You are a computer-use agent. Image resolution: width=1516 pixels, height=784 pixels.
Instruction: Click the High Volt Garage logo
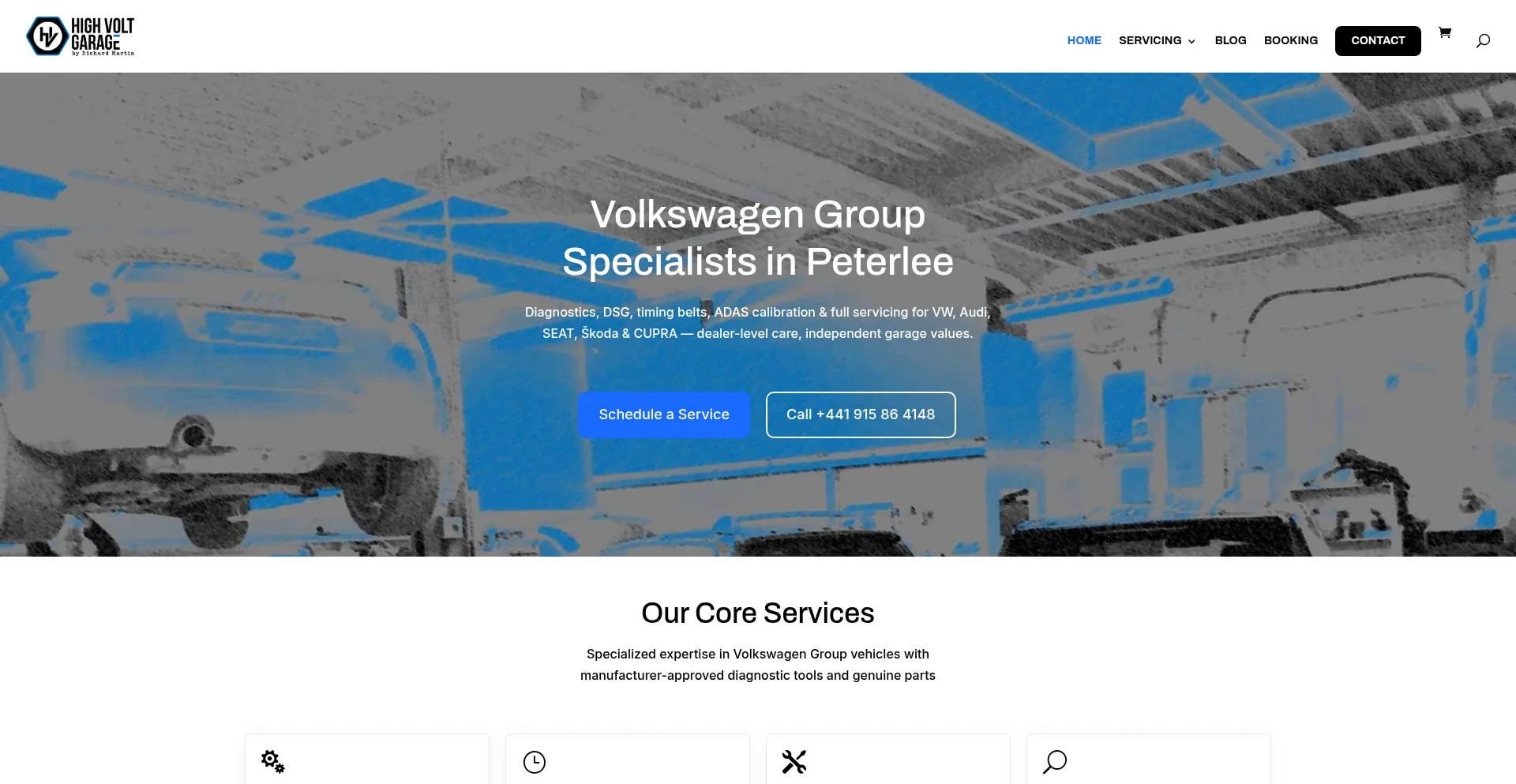click(x=81, y=36)
